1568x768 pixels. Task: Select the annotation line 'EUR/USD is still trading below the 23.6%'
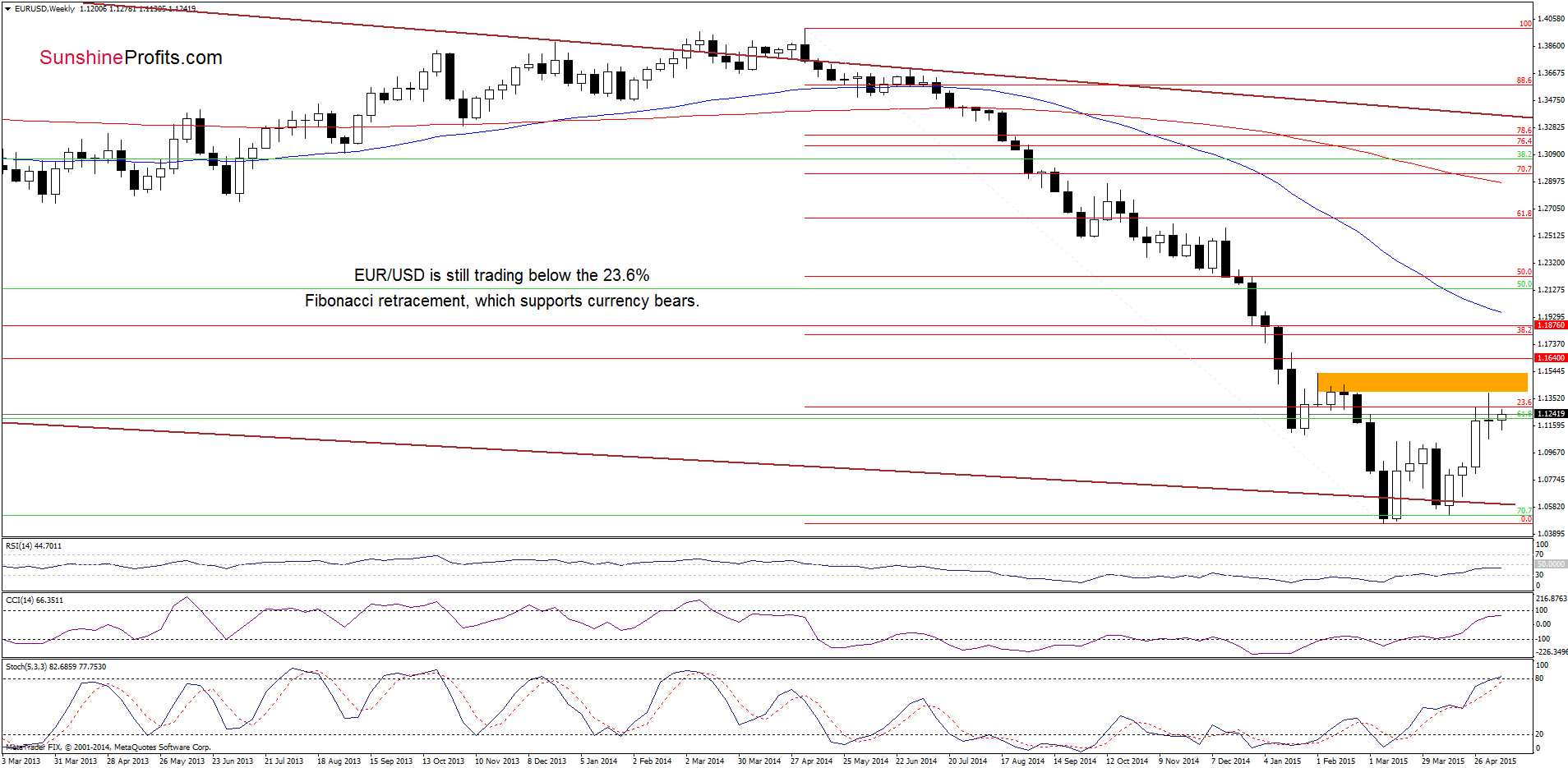501,275
